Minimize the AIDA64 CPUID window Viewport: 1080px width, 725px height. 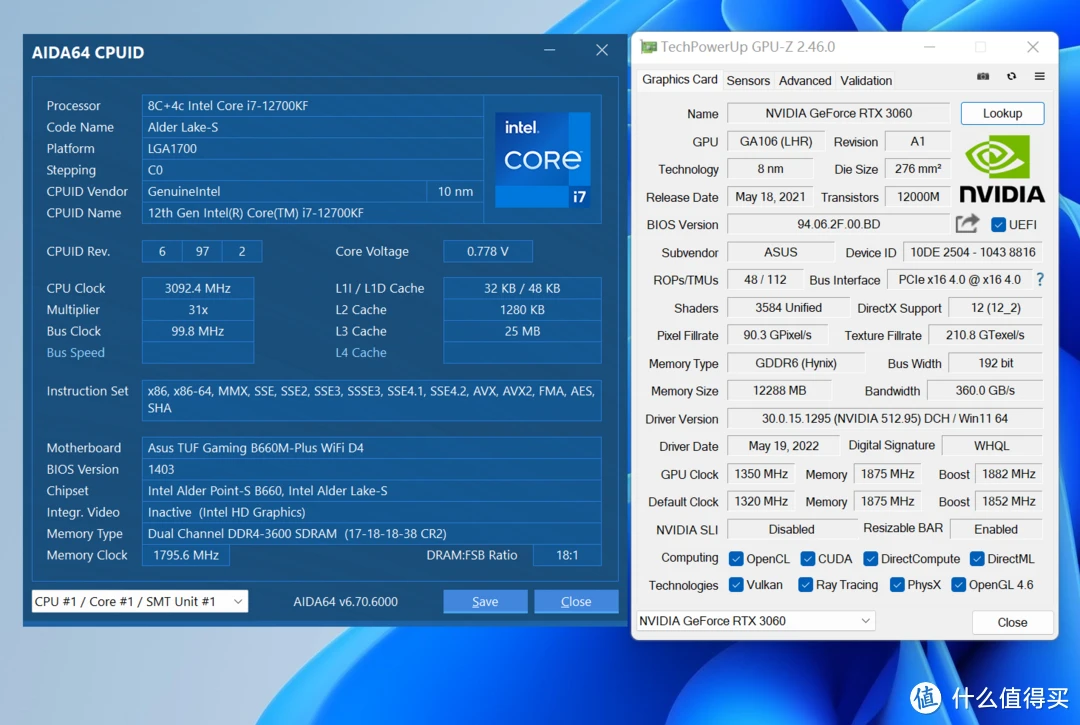click(550, 50)
